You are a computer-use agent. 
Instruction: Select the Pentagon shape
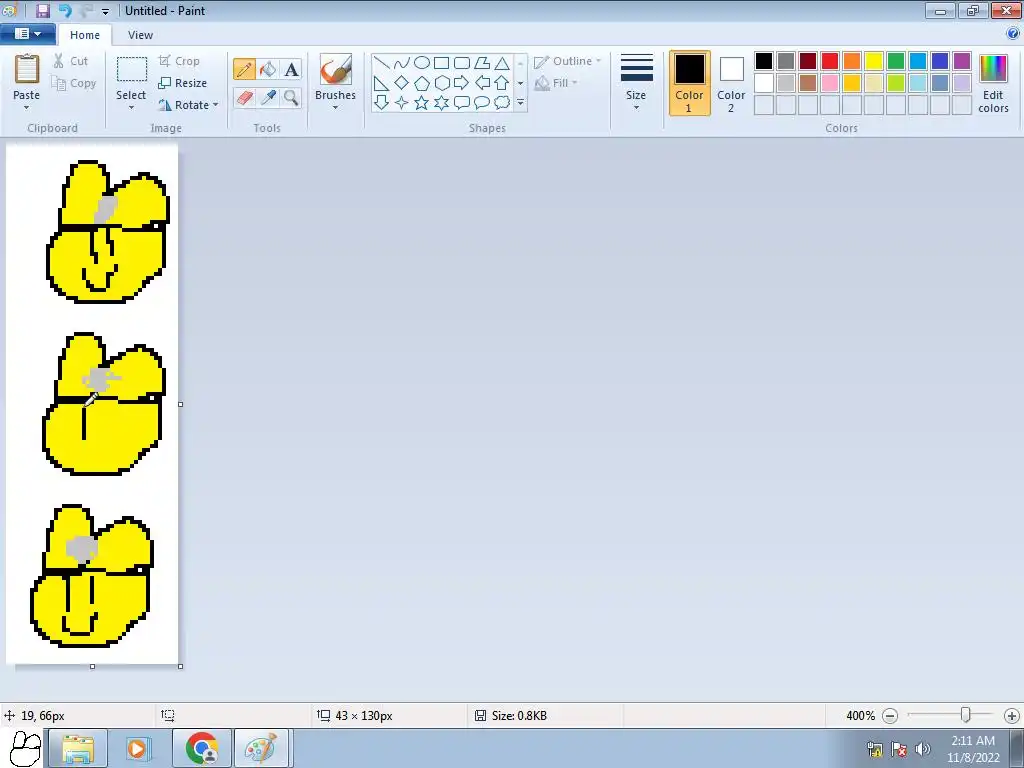coord(422,83)
